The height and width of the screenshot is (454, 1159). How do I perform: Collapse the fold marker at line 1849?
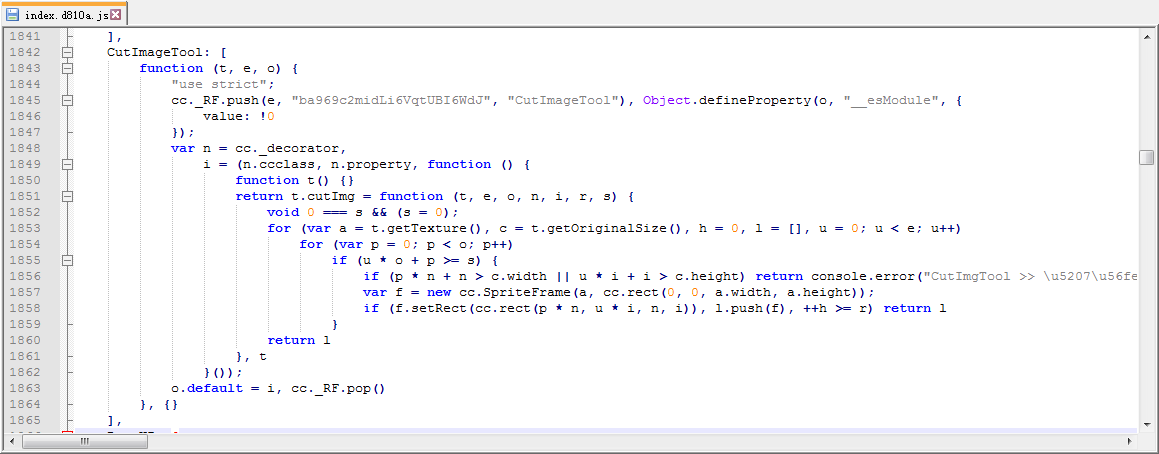click(68, 164)
